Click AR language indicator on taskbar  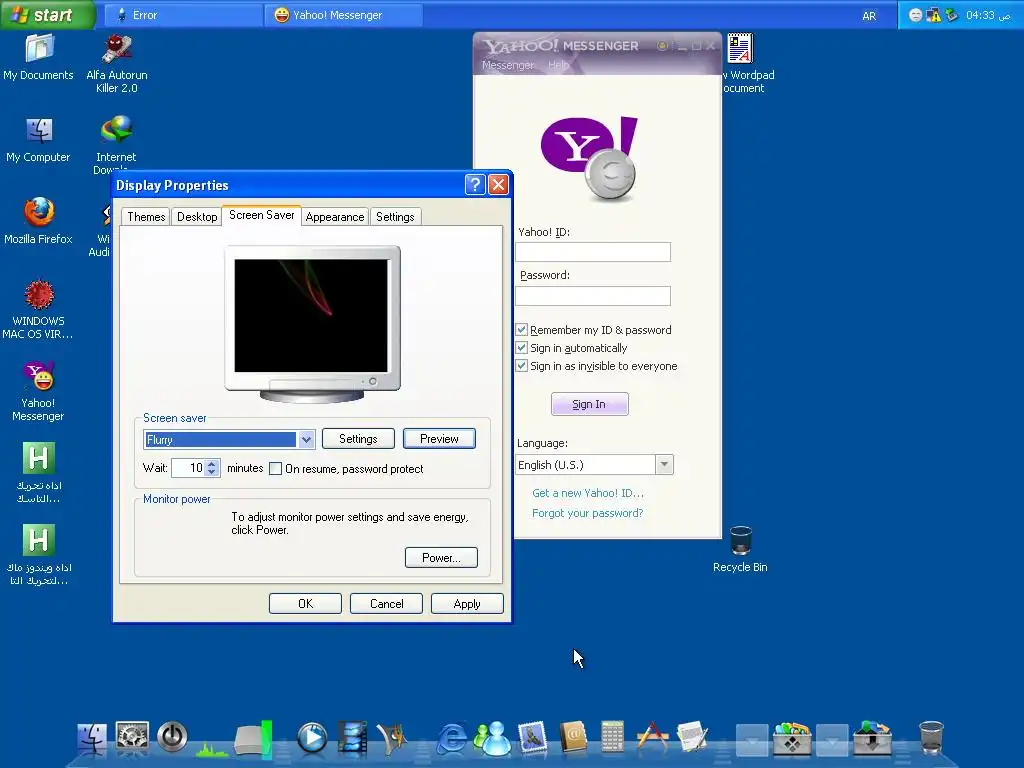click(x=869, y=16)
